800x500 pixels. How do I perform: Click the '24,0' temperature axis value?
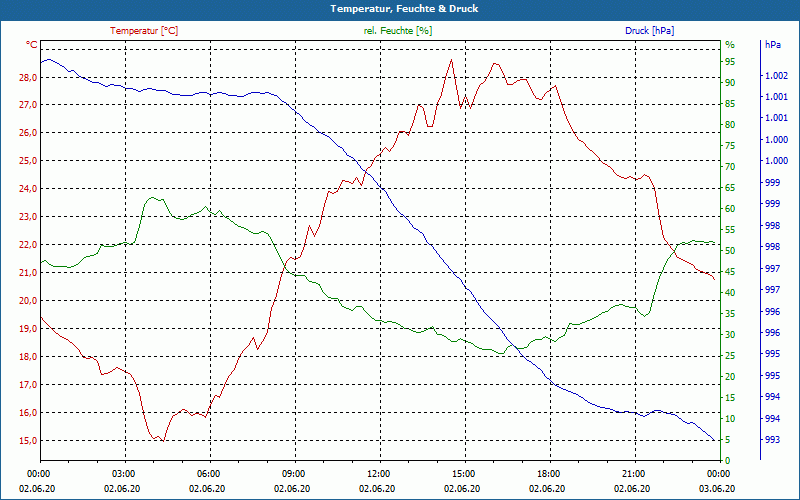[x=28, y=189]
